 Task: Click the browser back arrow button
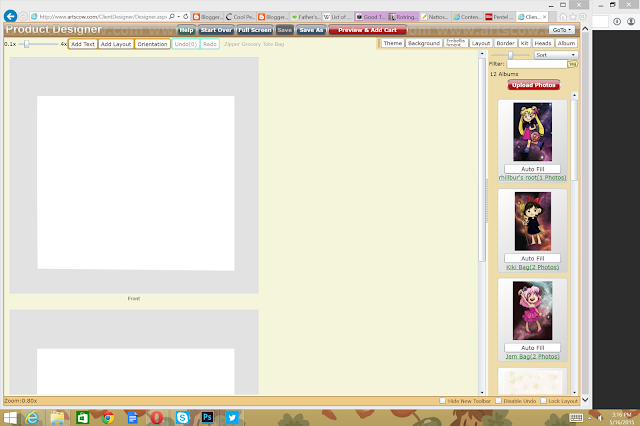(x=10, y=16)
